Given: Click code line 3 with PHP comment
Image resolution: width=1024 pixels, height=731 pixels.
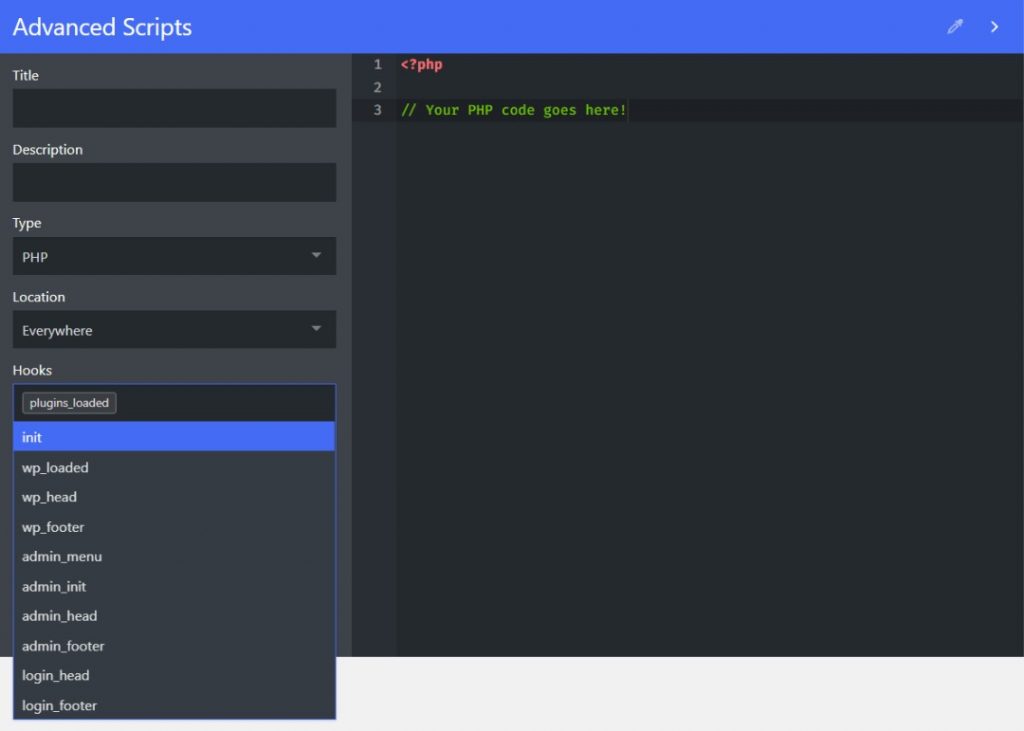Looking at the screenshot, I should click(x=513, y=110).
